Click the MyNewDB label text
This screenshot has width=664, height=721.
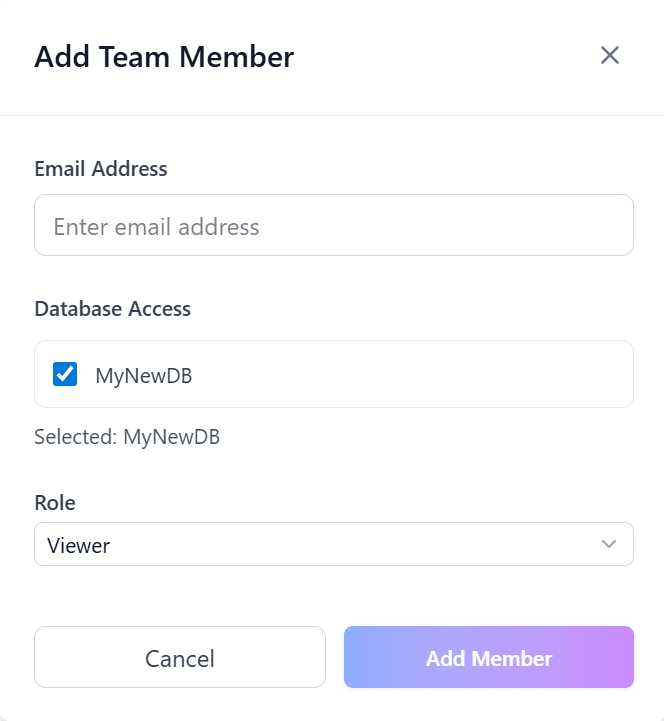tap(143, 376)
